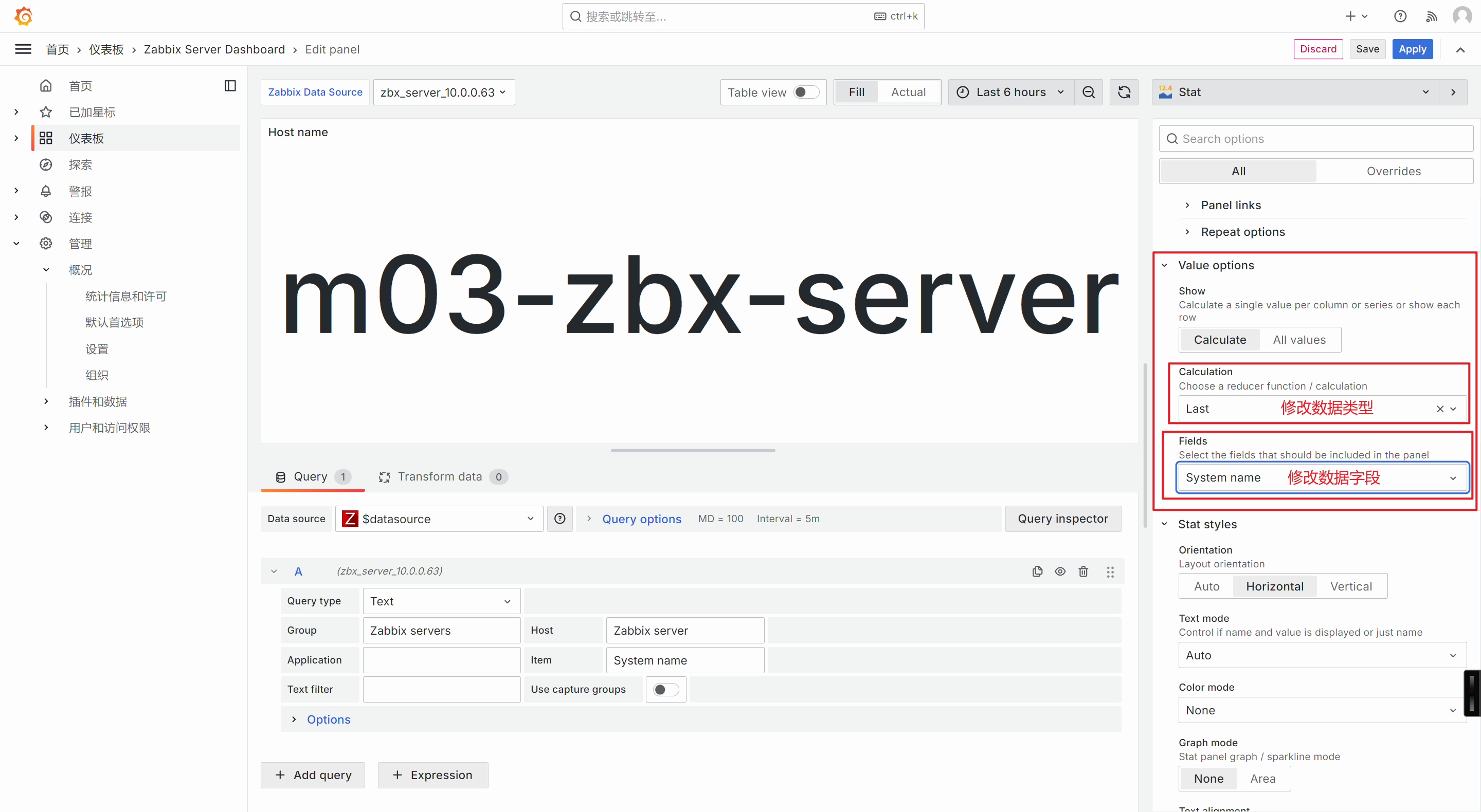The width and height of the screenshot is (1481, 812).
Task: Open 已加星标 starred item in sidebar
Action: click(x=92, y=112)
